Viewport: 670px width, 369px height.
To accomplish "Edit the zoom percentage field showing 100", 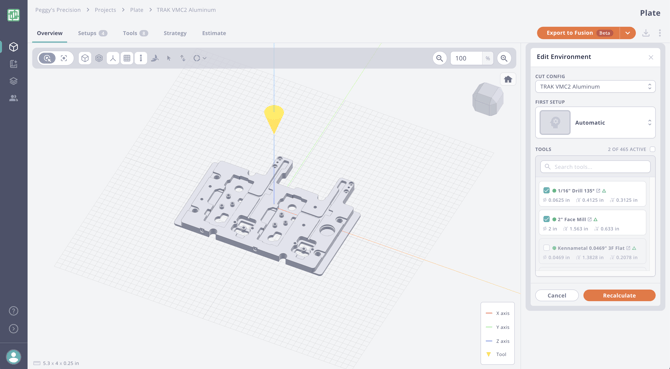I will (x=466, y=58).
